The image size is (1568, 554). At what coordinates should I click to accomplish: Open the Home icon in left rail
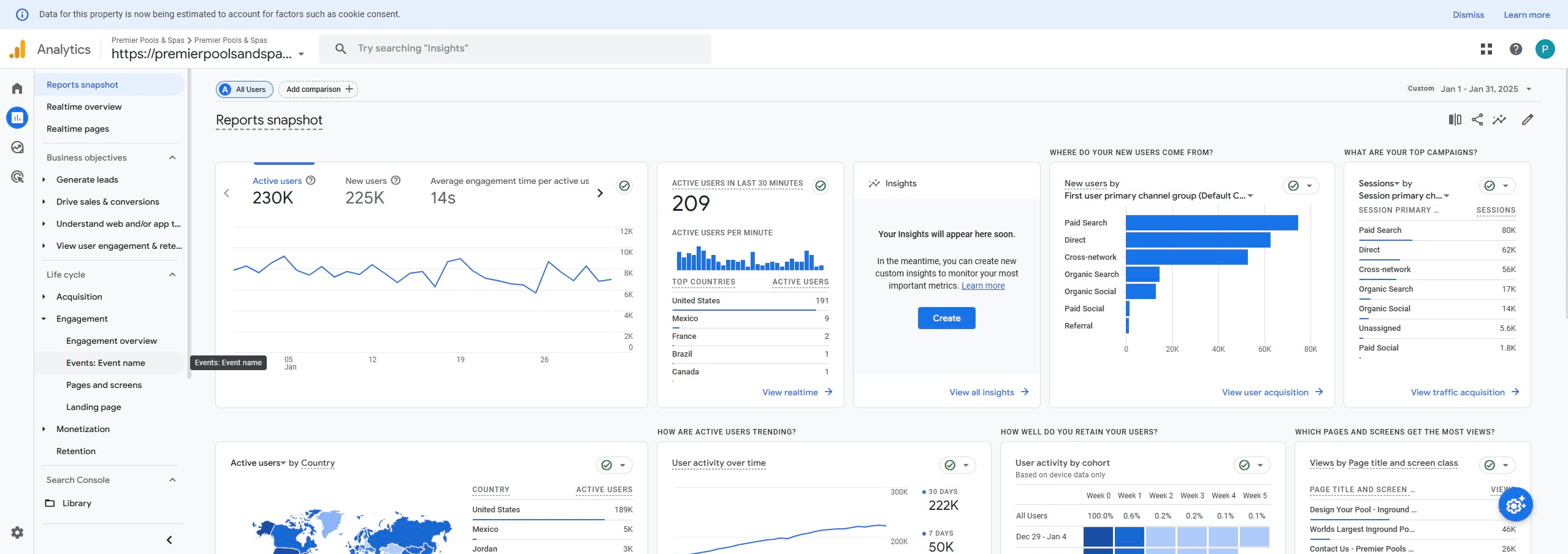(17, 89)
